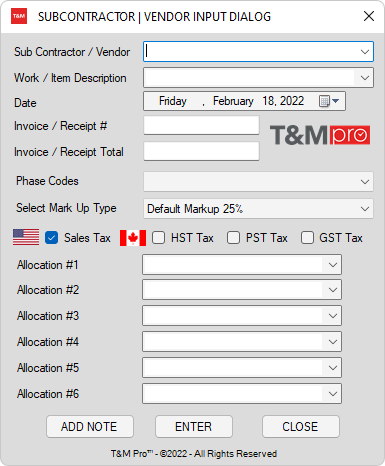The image size is (385, 466).
Task: Click the Invoice / Receipt # input field
Action: [x=201, y=125]
